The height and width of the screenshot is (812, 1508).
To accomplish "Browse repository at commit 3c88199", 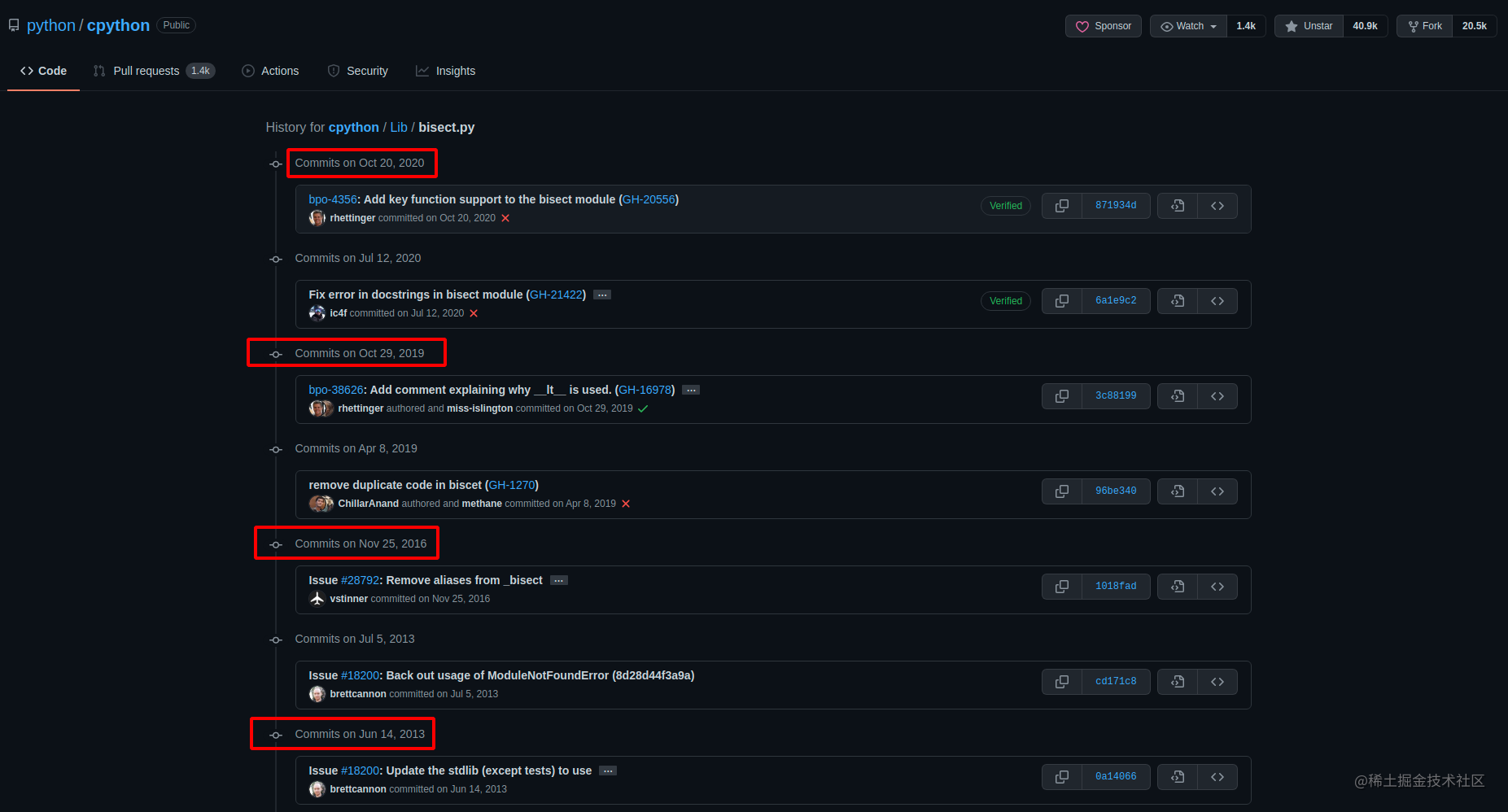I will pyautogui.click(x=1217, y=396).
